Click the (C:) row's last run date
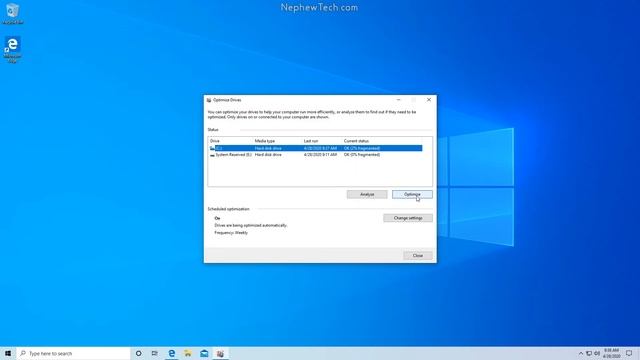 pyautogui.click(x=320, y=148)
